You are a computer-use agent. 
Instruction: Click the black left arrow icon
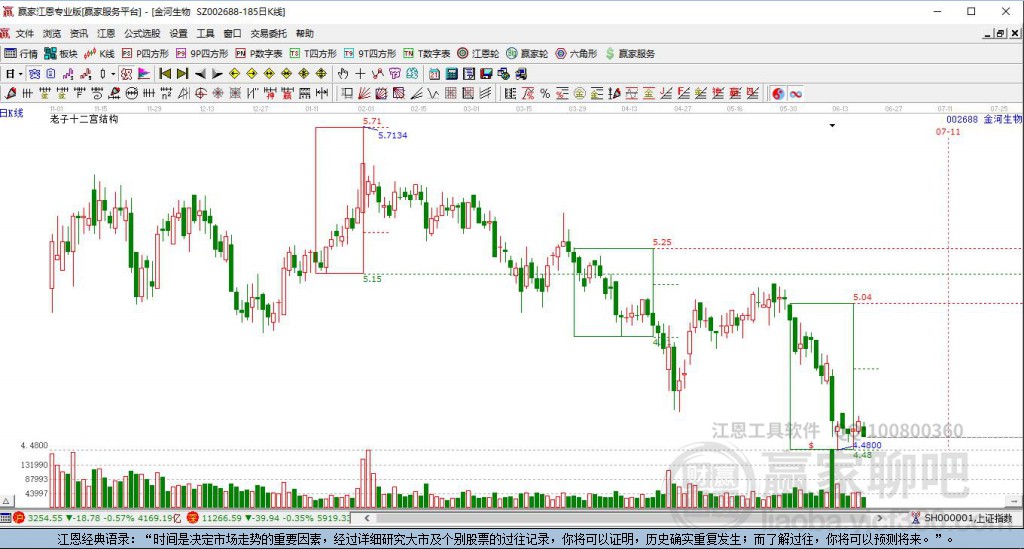(200, 74)
